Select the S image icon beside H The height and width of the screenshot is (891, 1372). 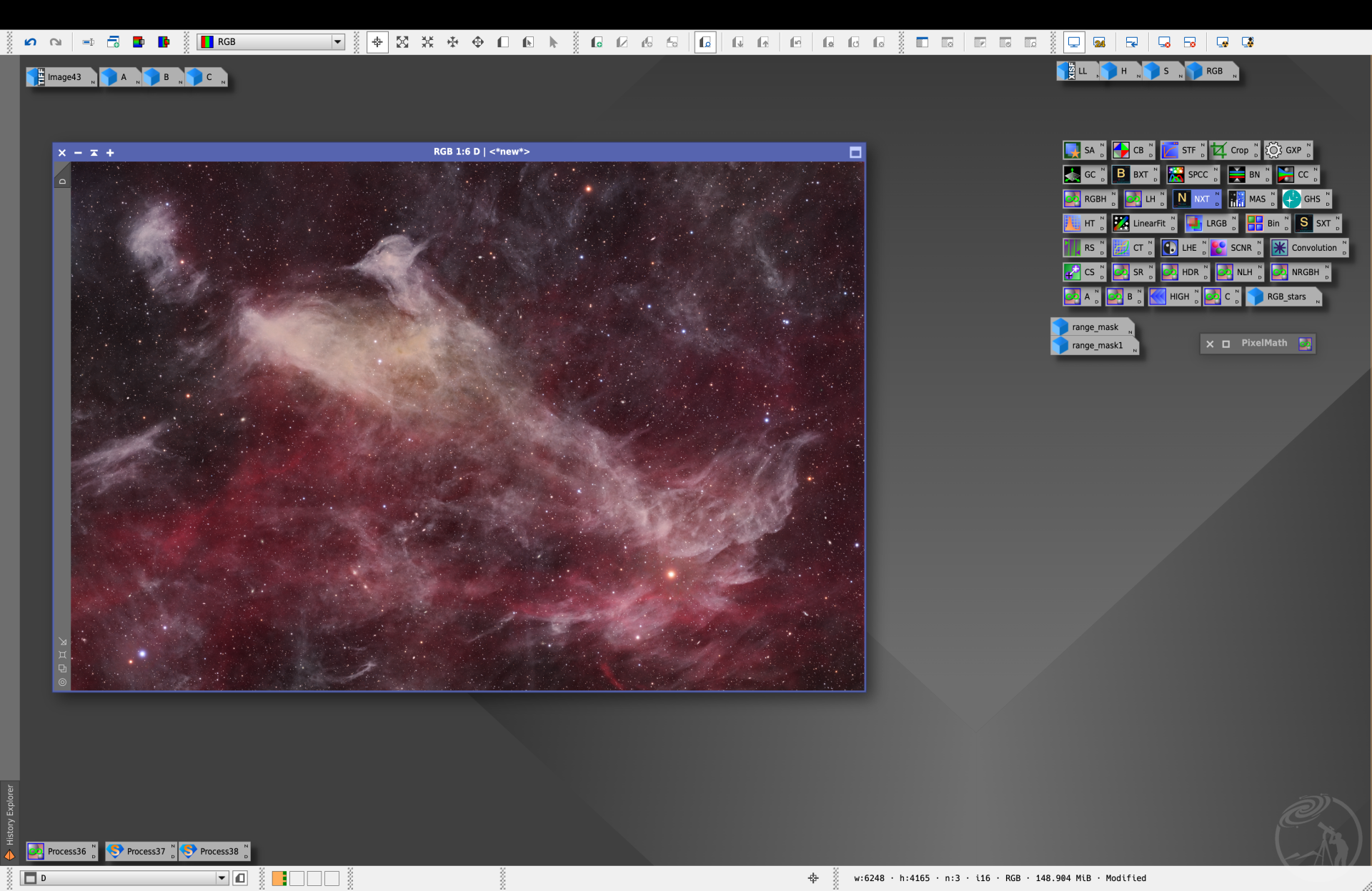pyautogui.click(x=1163, y=71)
